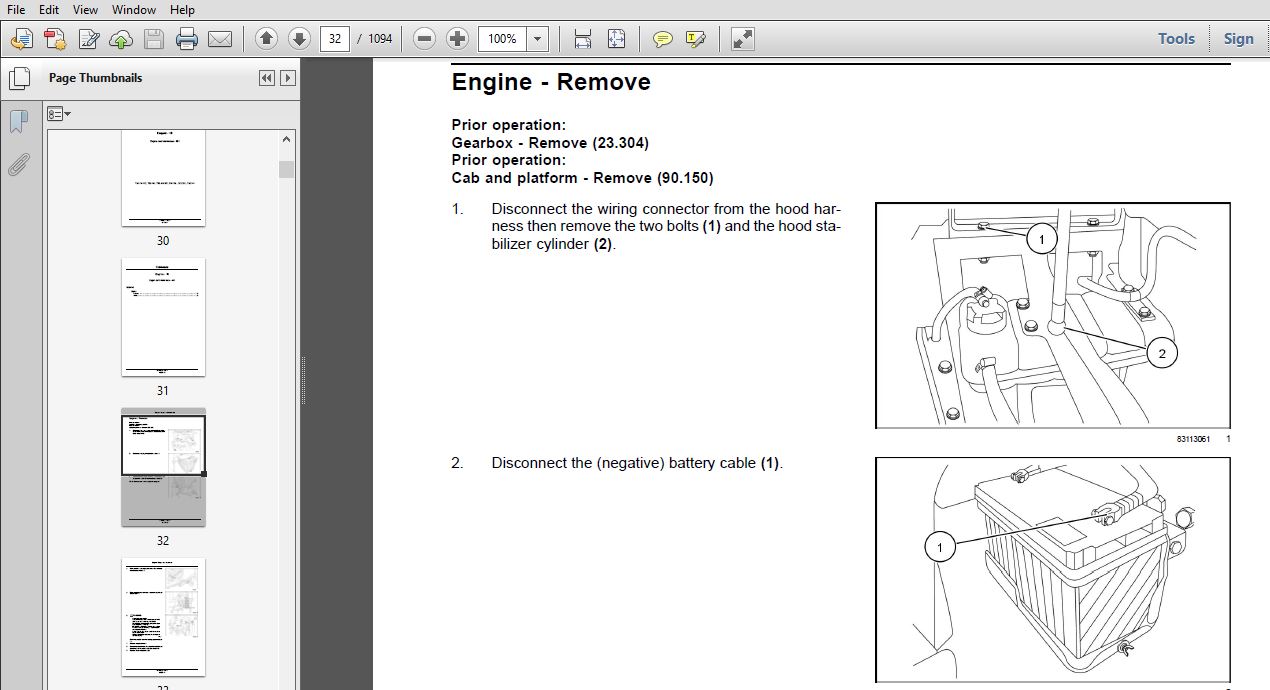Open the Help menu
This screenshot has height=690, width=1270.
pos(182,9)
